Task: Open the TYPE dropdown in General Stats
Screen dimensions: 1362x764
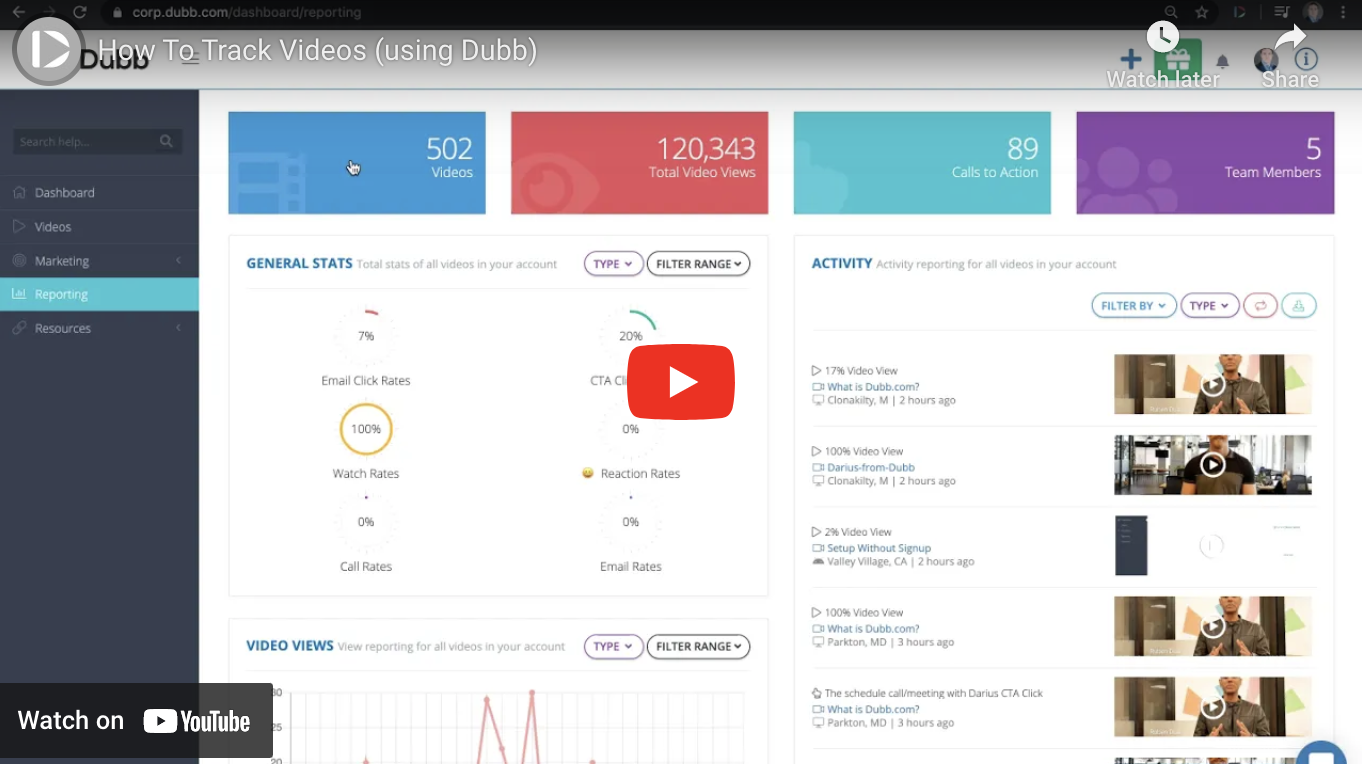Action: (613, 264)
